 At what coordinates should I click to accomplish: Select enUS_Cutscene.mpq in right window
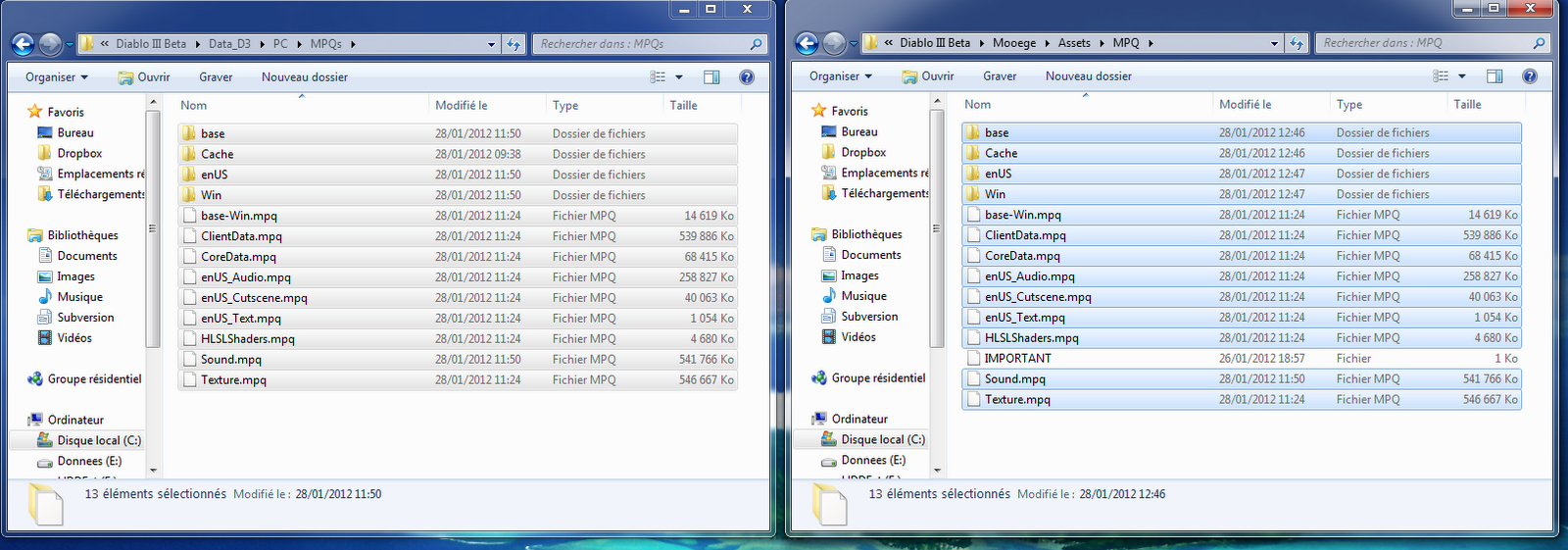tap(1242, 297)
